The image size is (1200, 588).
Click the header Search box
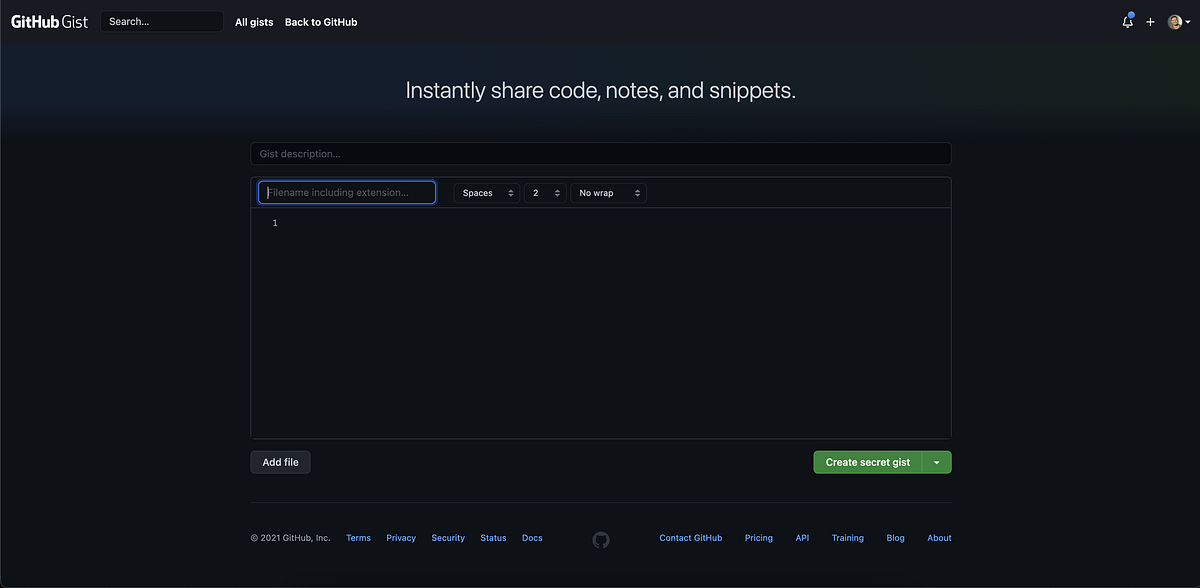(x=161, y=21)
